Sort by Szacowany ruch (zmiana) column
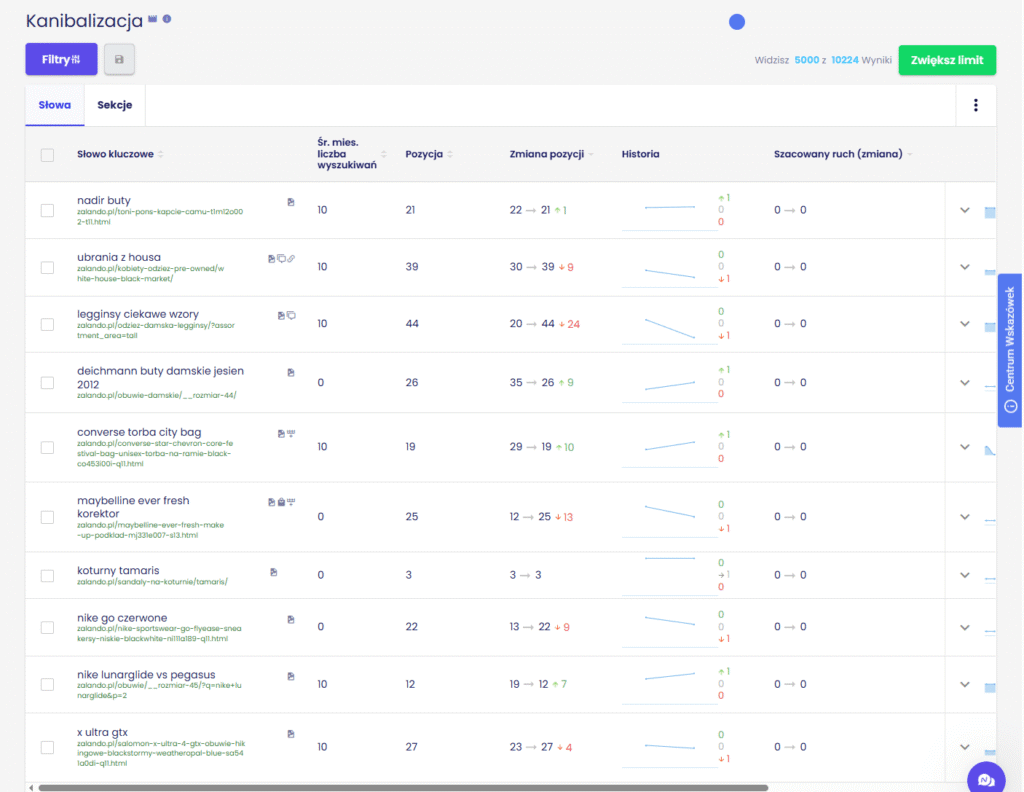 pos(843,154)
